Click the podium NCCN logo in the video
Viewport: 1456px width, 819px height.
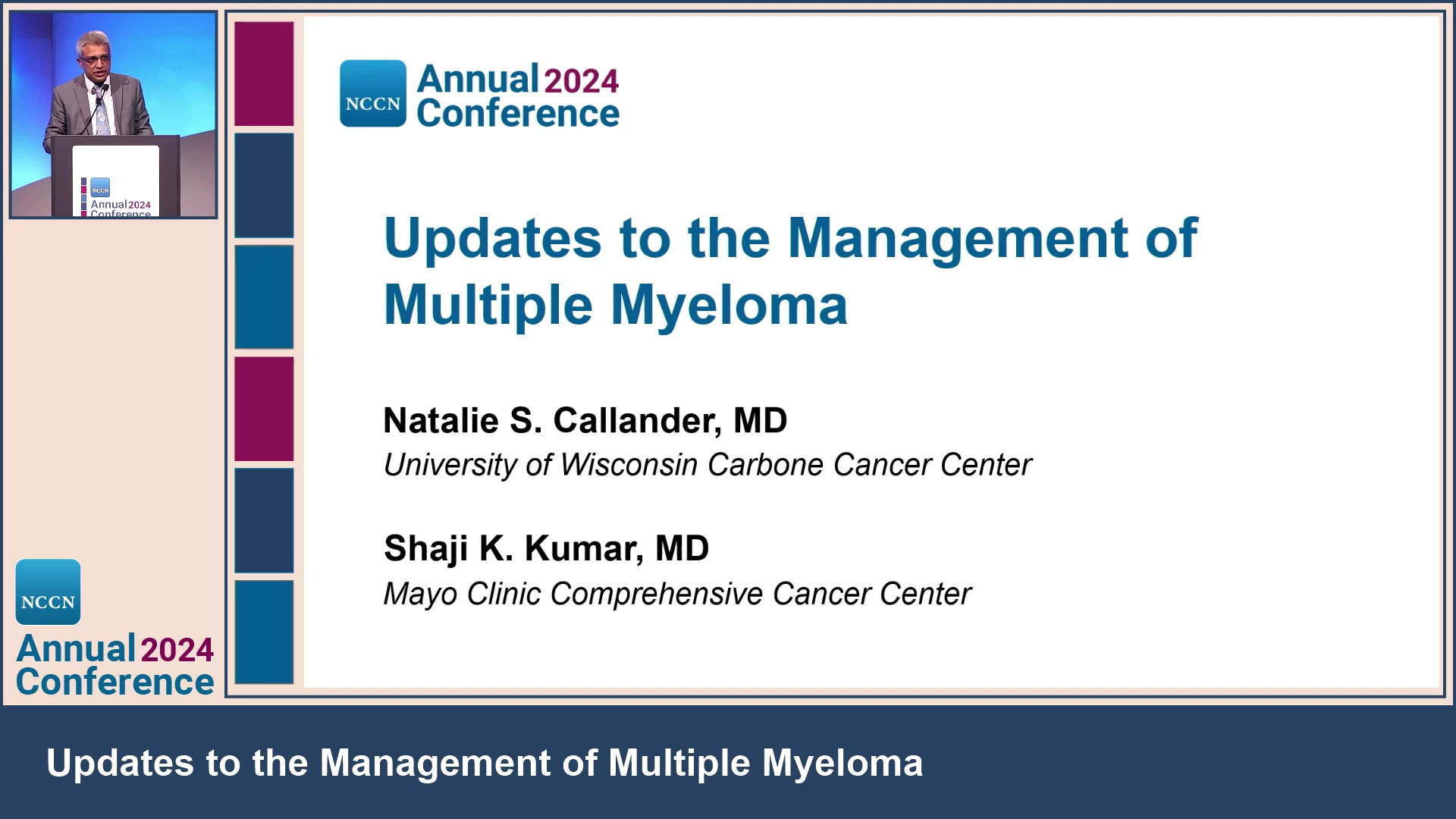point(100,188)
